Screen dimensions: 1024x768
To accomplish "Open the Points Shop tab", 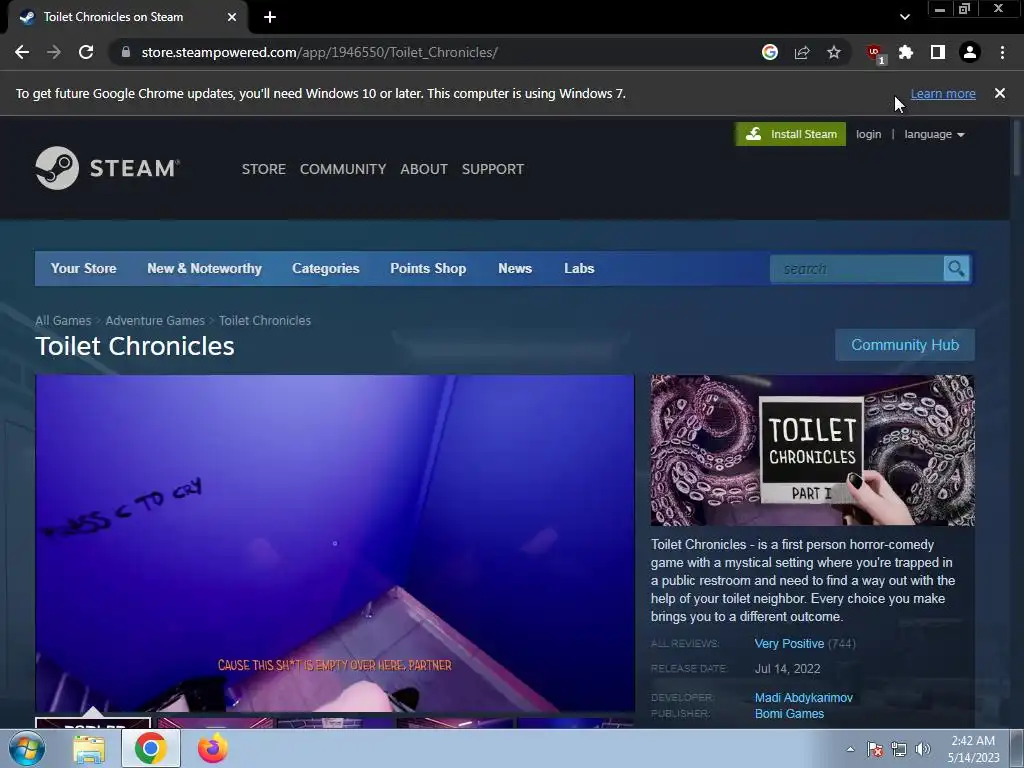I will click(428, 268).
